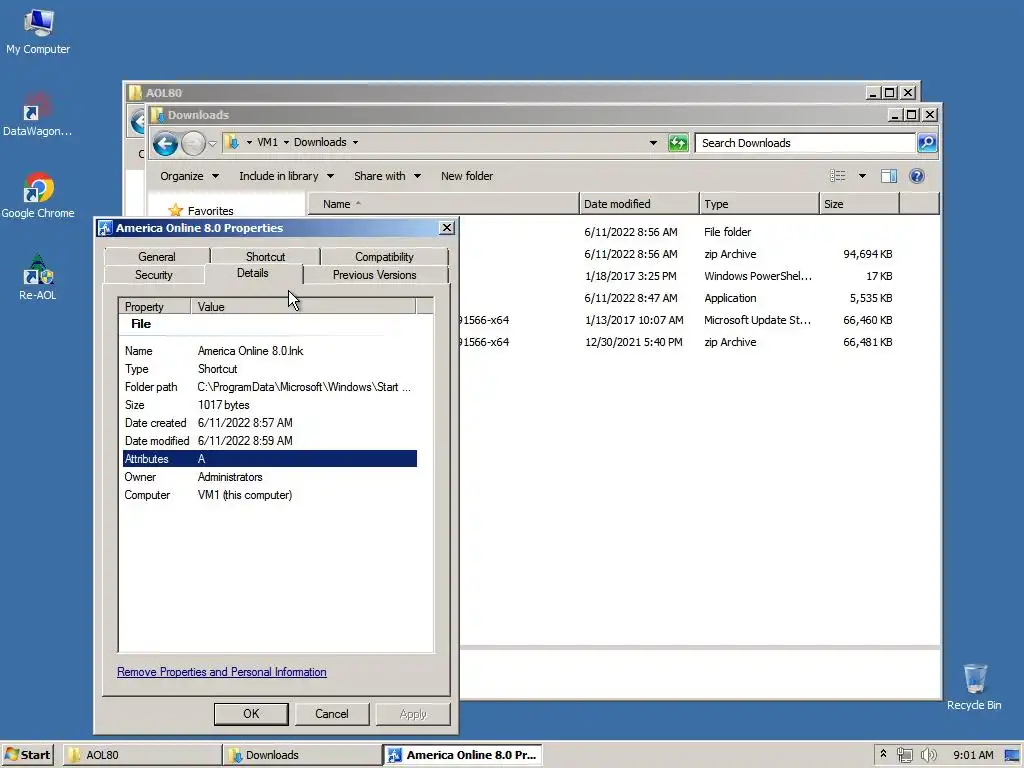
Task: Select the Folder path property row
Action: click(x=270, y=387)
